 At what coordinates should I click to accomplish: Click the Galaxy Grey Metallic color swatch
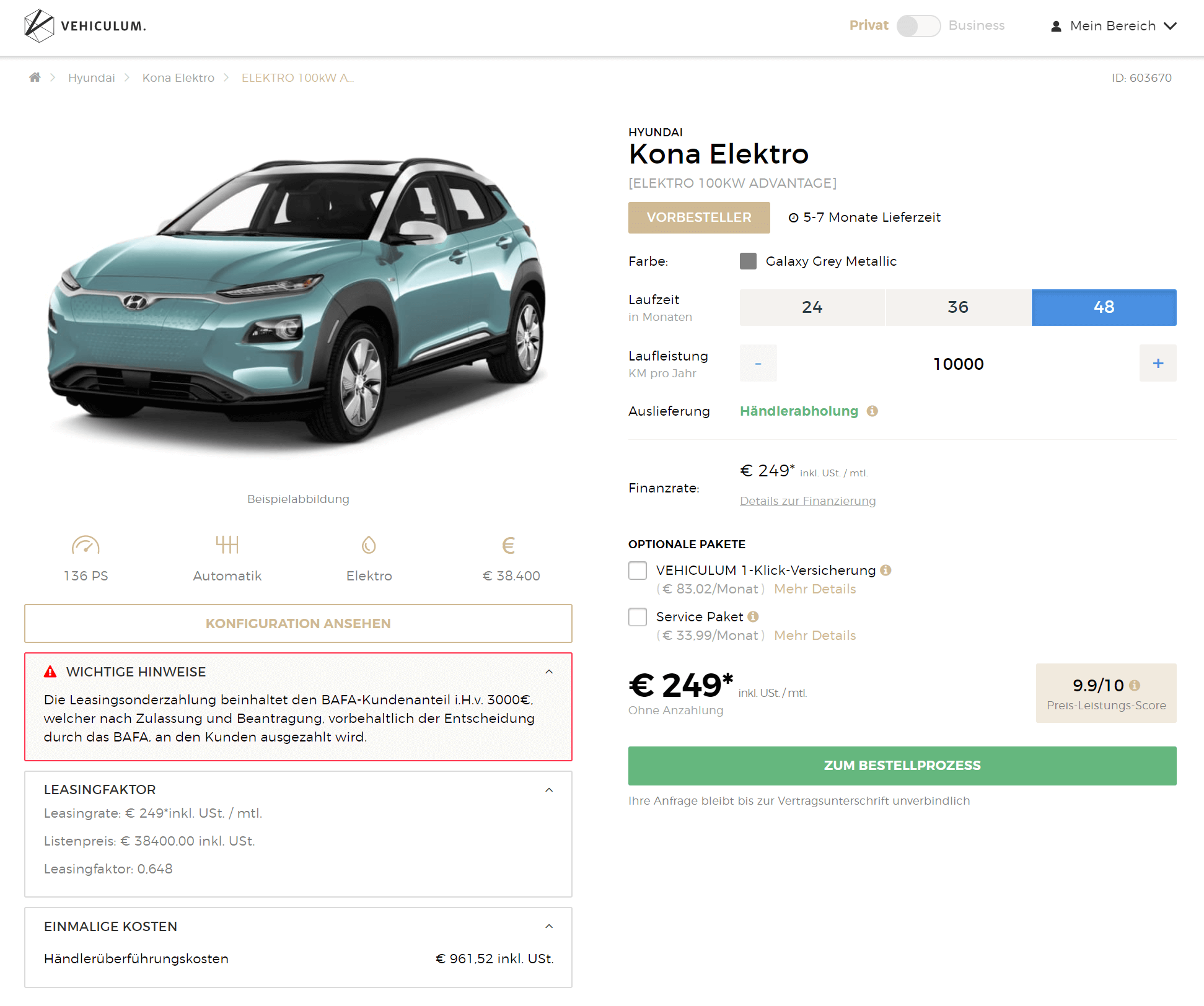tap(749, 261)
